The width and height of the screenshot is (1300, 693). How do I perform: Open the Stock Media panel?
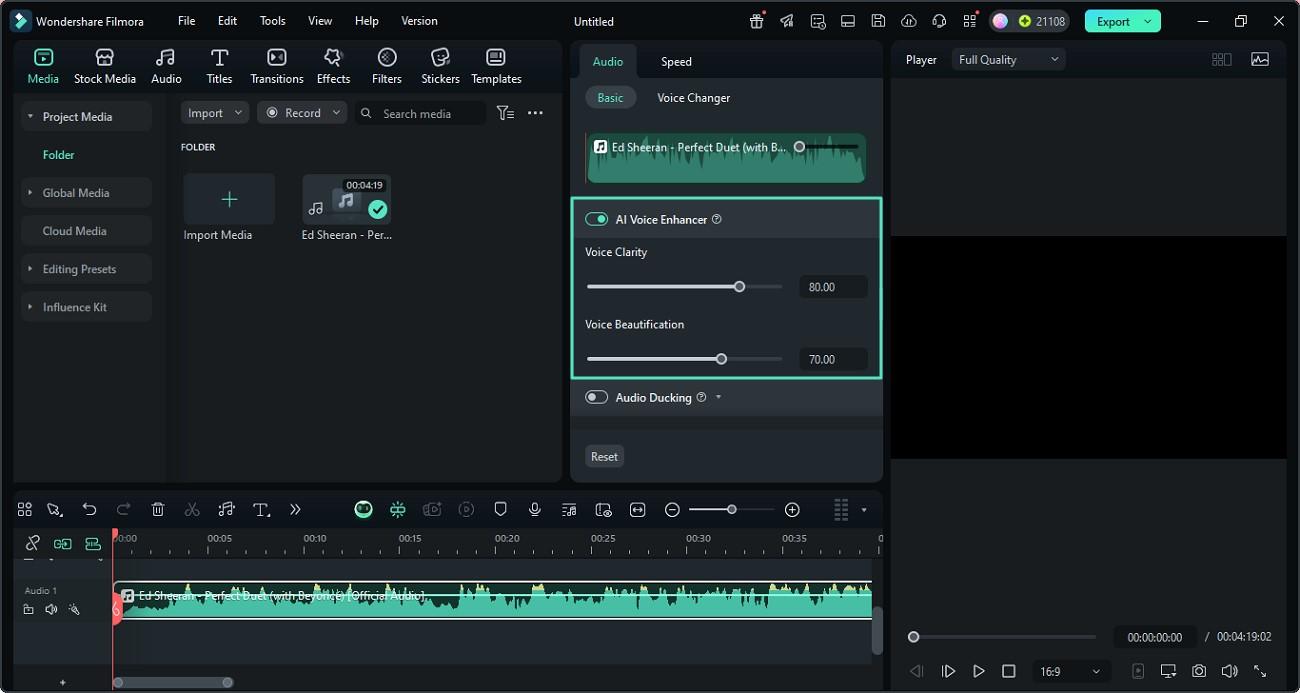[104, 66]
